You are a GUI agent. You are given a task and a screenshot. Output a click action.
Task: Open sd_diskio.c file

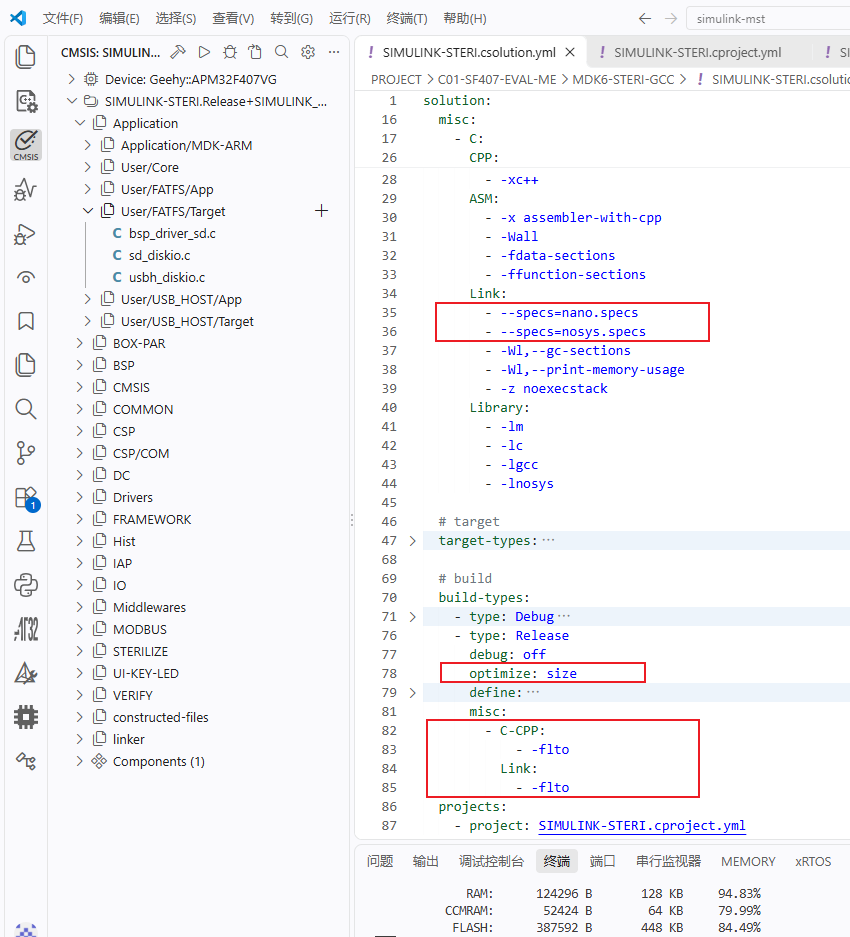(x=159, y=255)
